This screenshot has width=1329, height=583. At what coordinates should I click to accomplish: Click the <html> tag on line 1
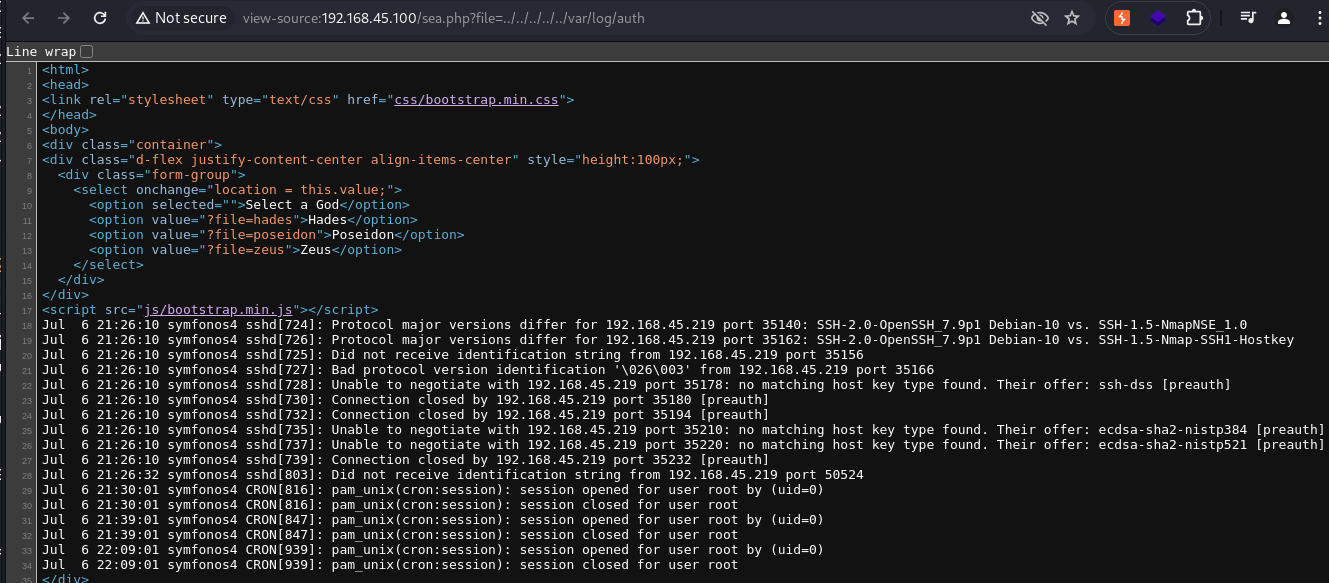[65, 70]
